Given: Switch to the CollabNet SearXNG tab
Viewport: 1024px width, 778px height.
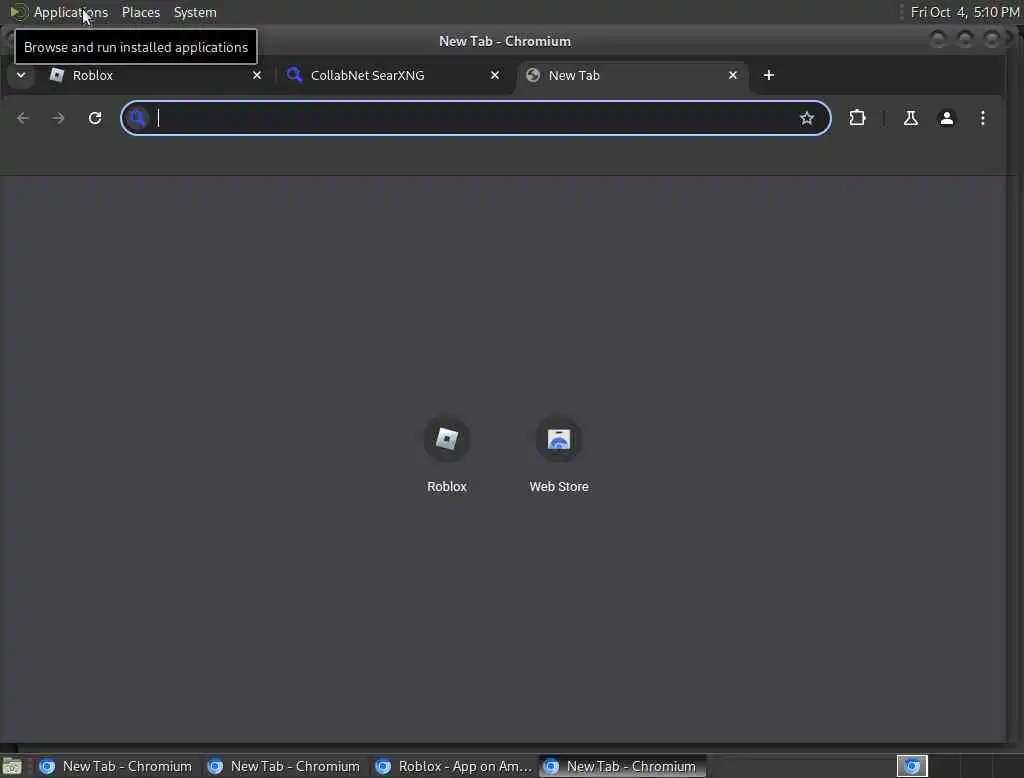Looking at the screenshot, I should (394, 75).
